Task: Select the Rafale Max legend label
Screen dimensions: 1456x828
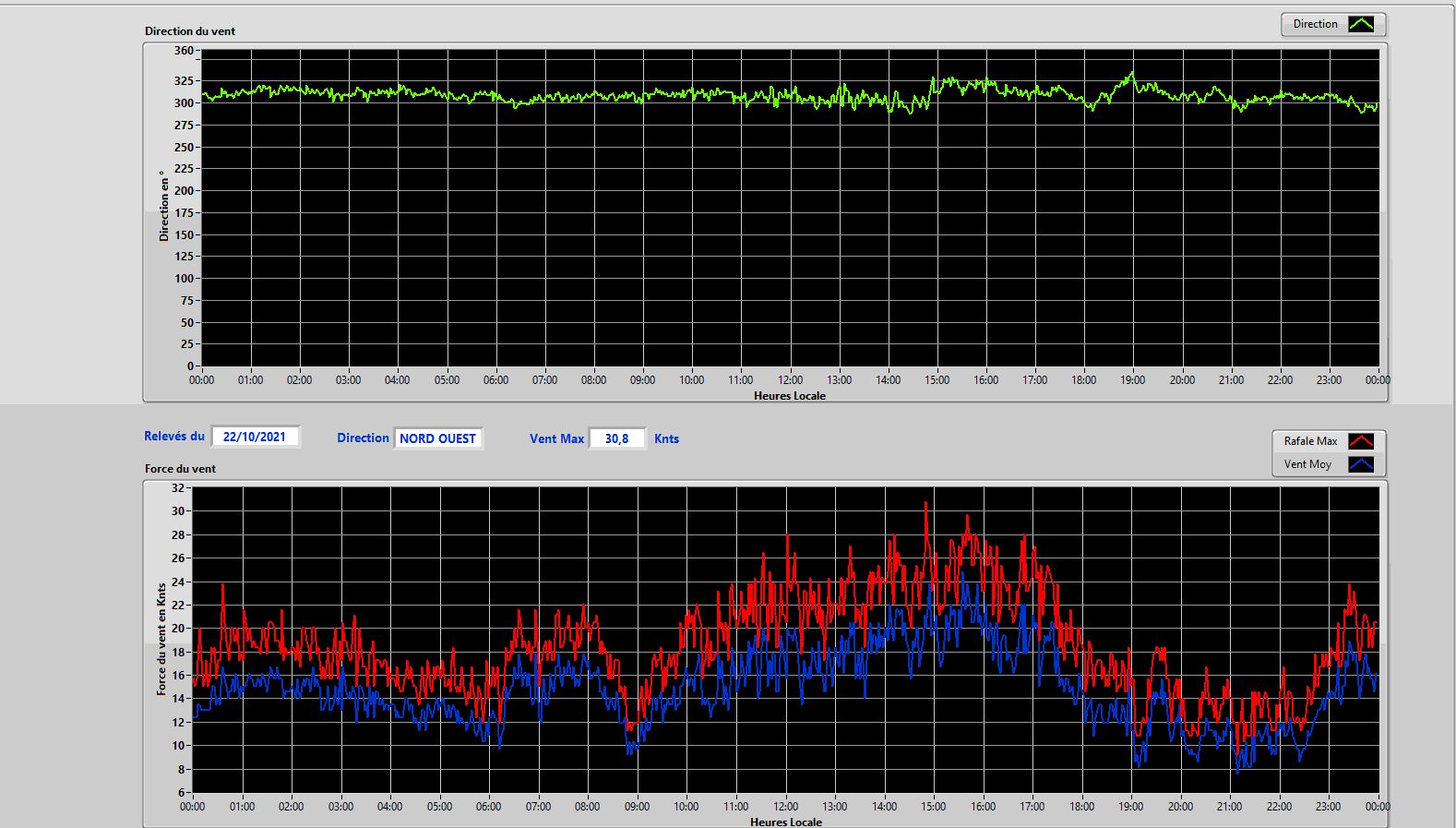Action: [1310, 441]
